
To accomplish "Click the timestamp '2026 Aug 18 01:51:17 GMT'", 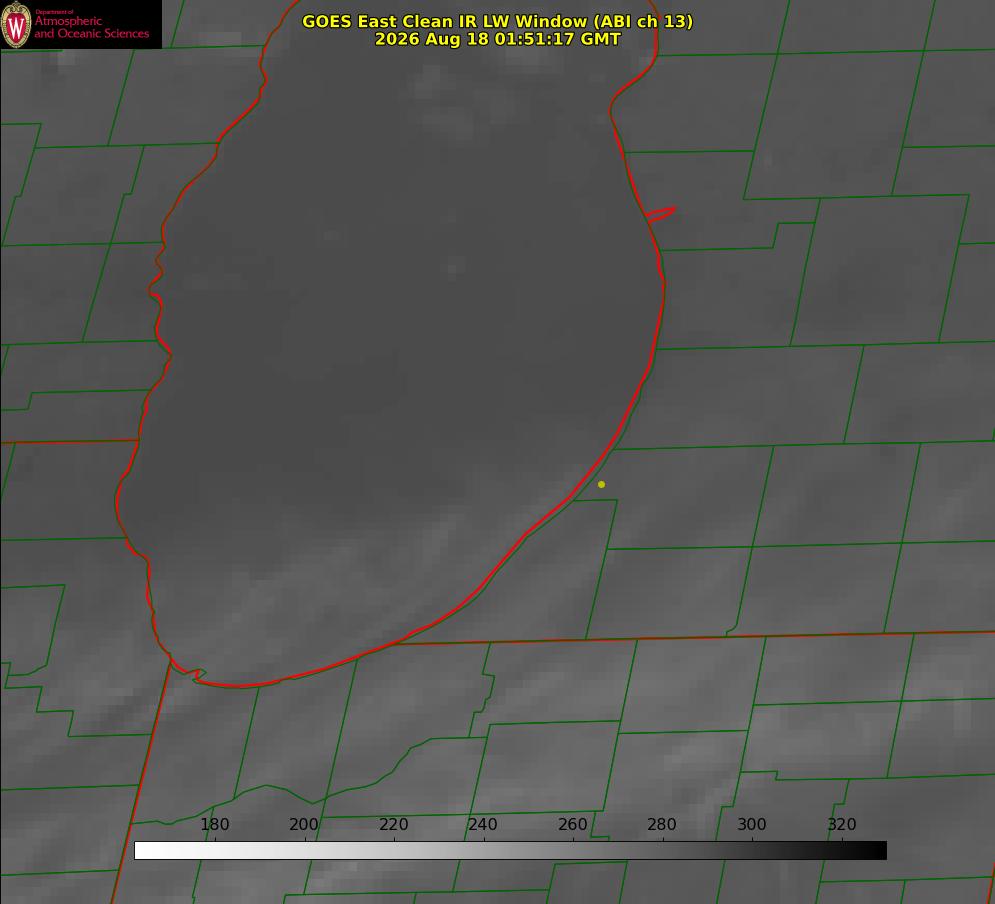I will tap(498, 39).
